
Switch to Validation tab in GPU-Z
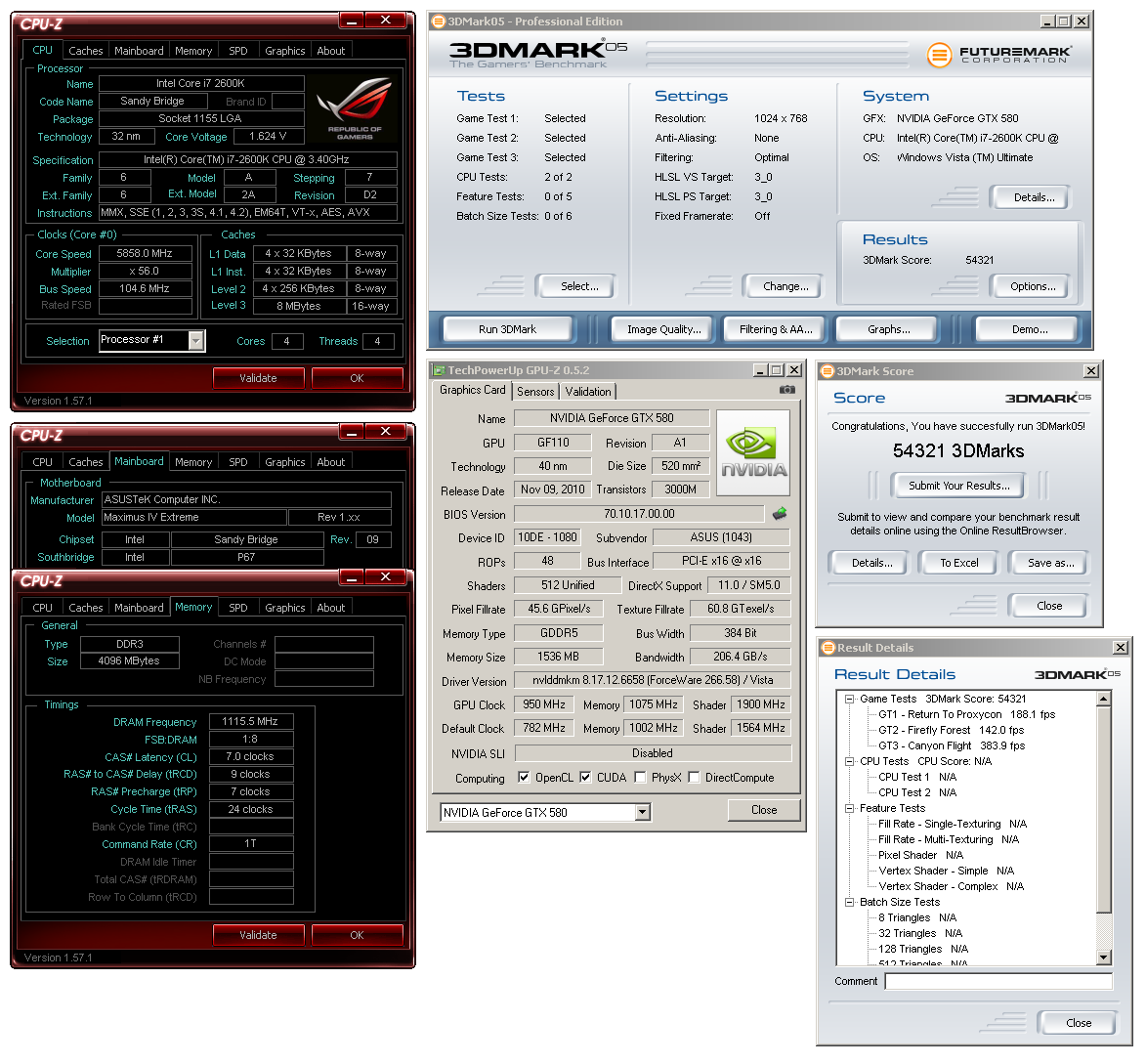click(x=587, y=392)
